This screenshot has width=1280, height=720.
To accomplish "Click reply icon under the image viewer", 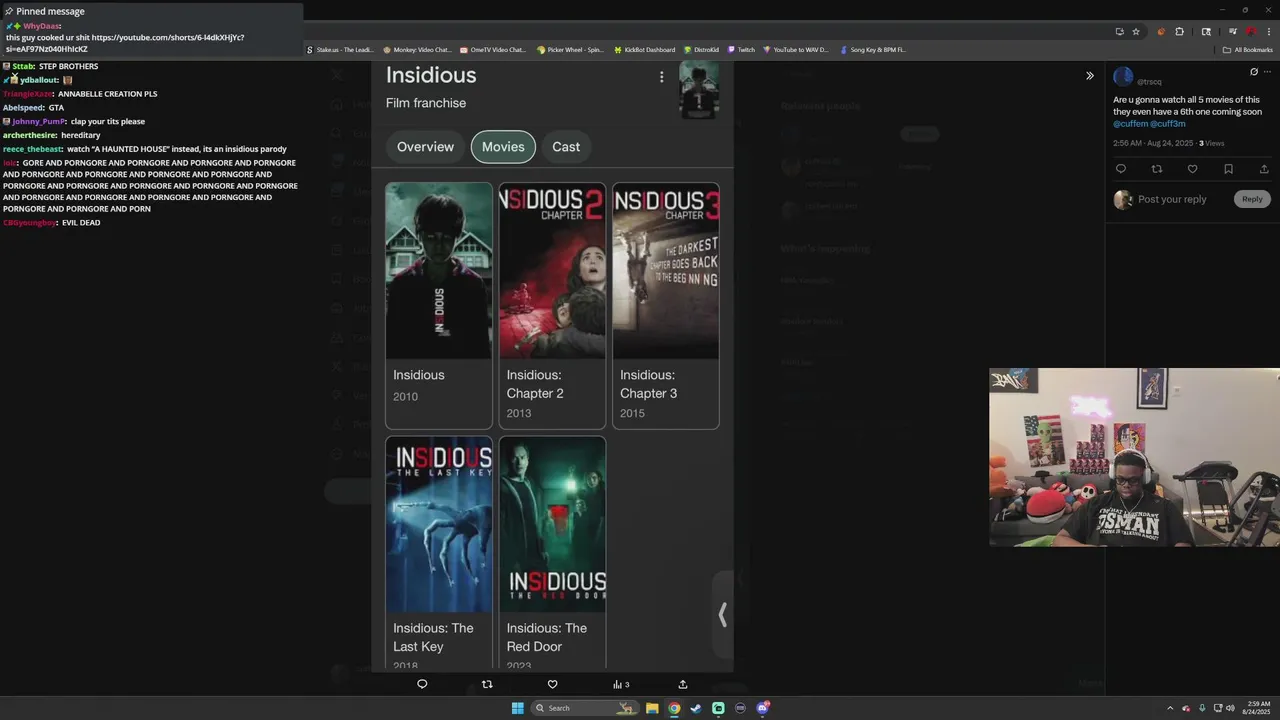I will (x=422, y=685).
